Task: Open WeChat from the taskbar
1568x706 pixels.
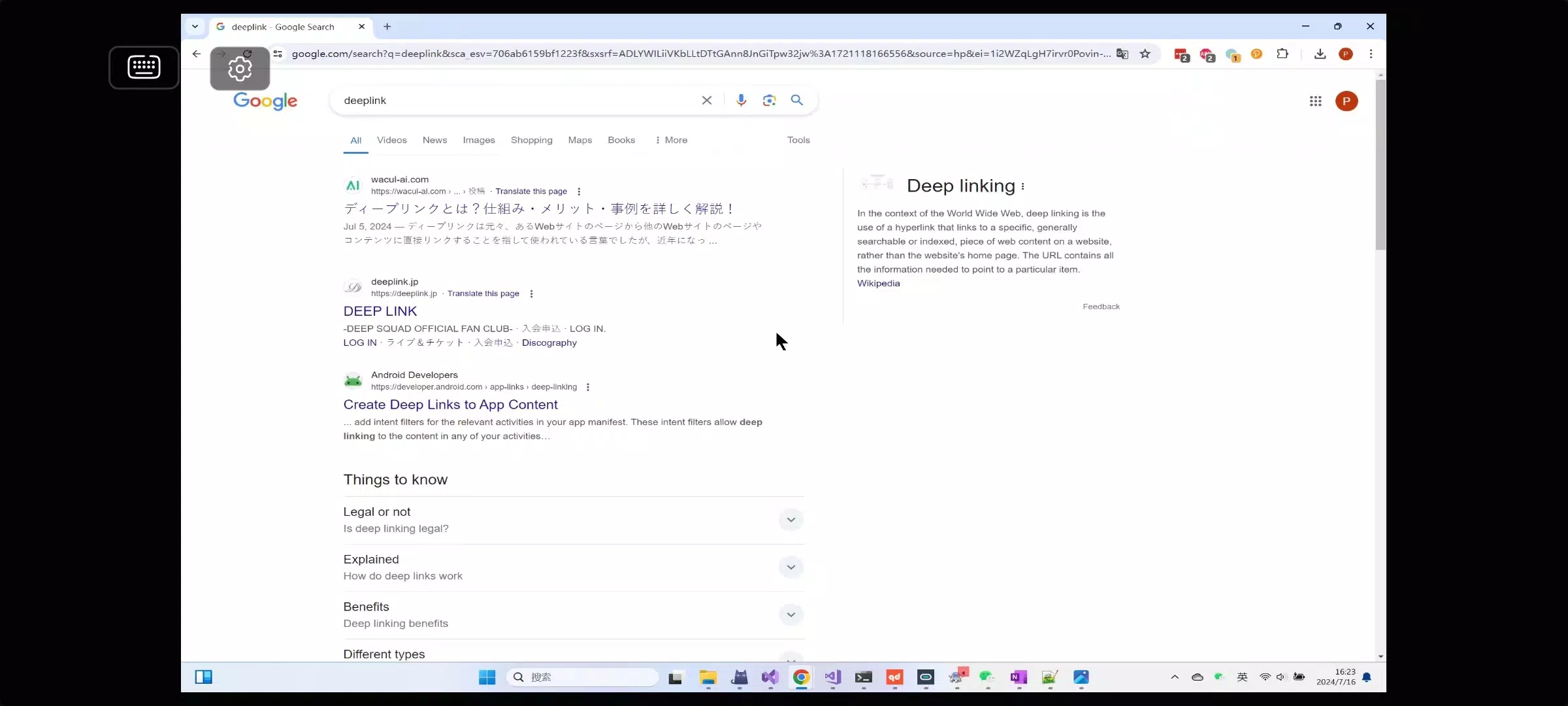Action: [987, 677]
